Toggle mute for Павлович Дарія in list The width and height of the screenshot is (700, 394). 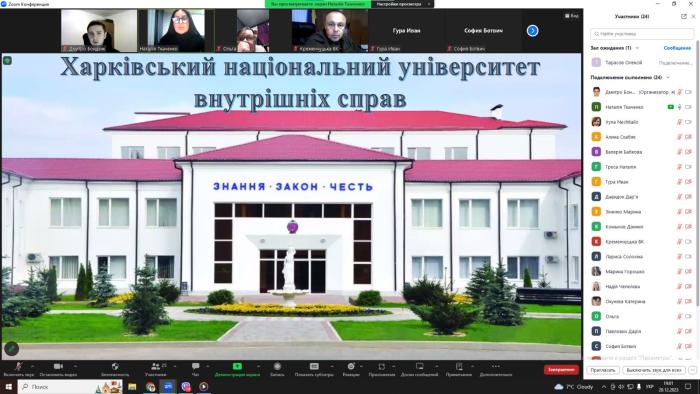coord(679,331)
